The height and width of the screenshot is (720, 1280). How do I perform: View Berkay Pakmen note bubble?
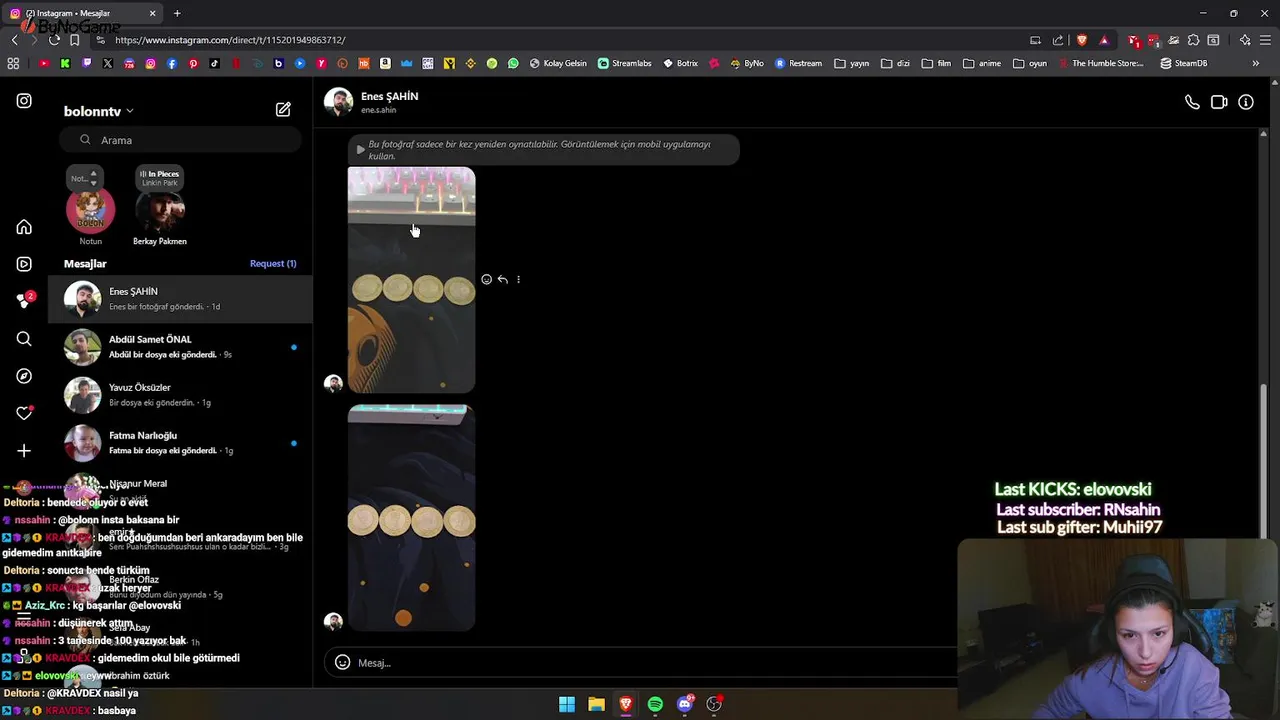point(160,178)
